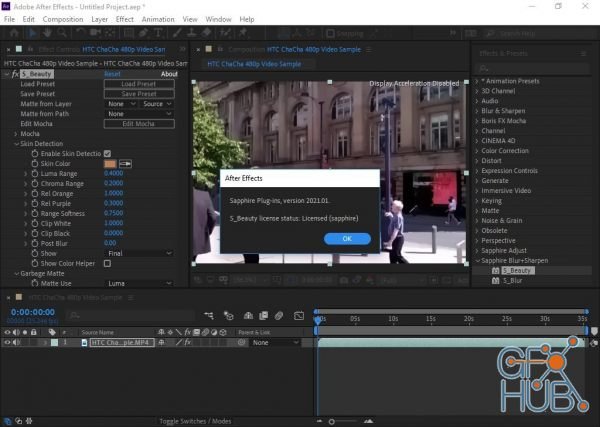Select the Zoom magnifier tool
Viewport: 600px width, 427px height.
62,33
